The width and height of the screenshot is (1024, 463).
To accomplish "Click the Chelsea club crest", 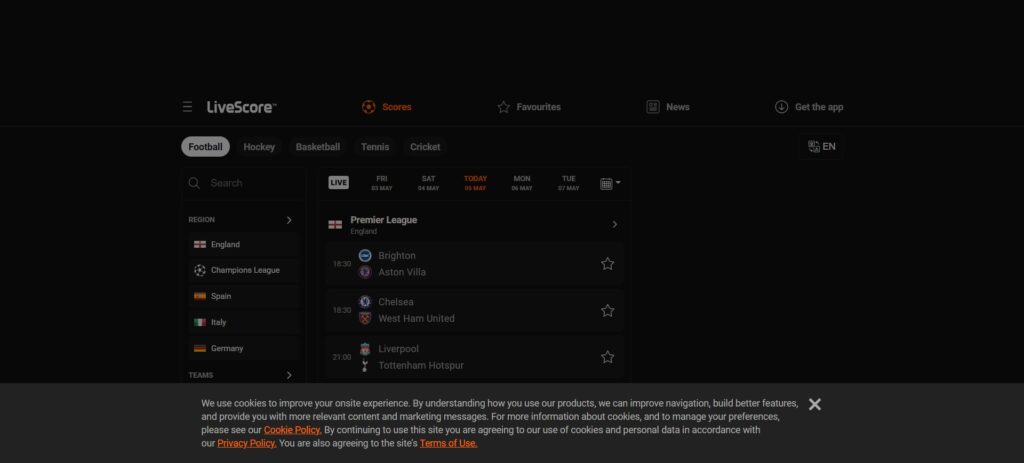I will pyautogui.click(x=365, y=302).
